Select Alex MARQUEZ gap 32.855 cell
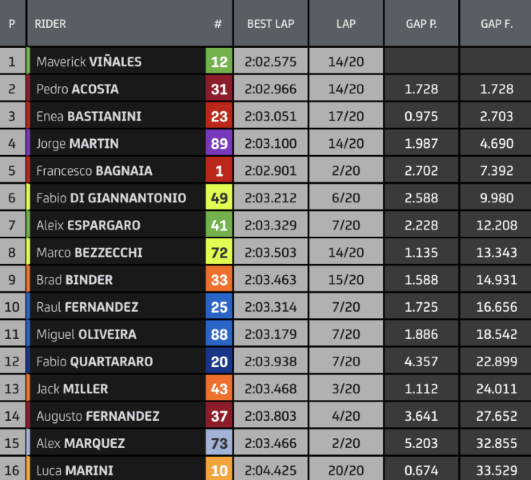Screen dimensions: 531x480 point(496,443)
